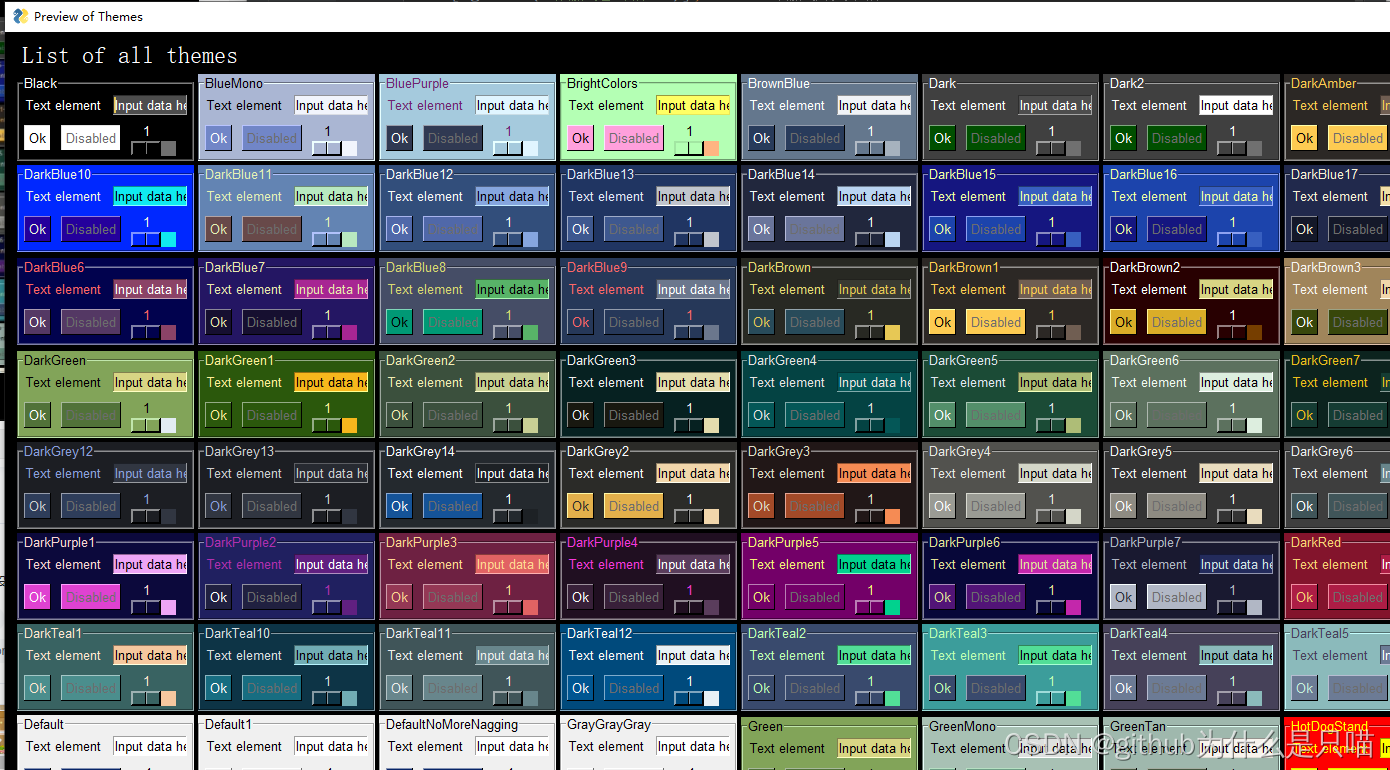This screenshot has height=770, width=1390.
Task: Click Ok in the DarkGreen5 theme
Action: point(943,415)
